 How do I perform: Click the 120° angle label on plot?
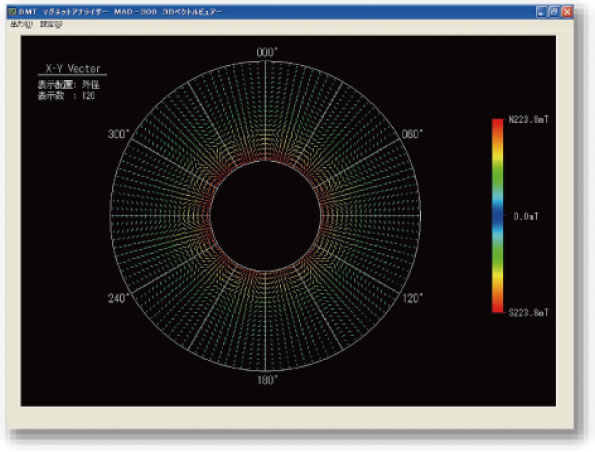(412, 298)
